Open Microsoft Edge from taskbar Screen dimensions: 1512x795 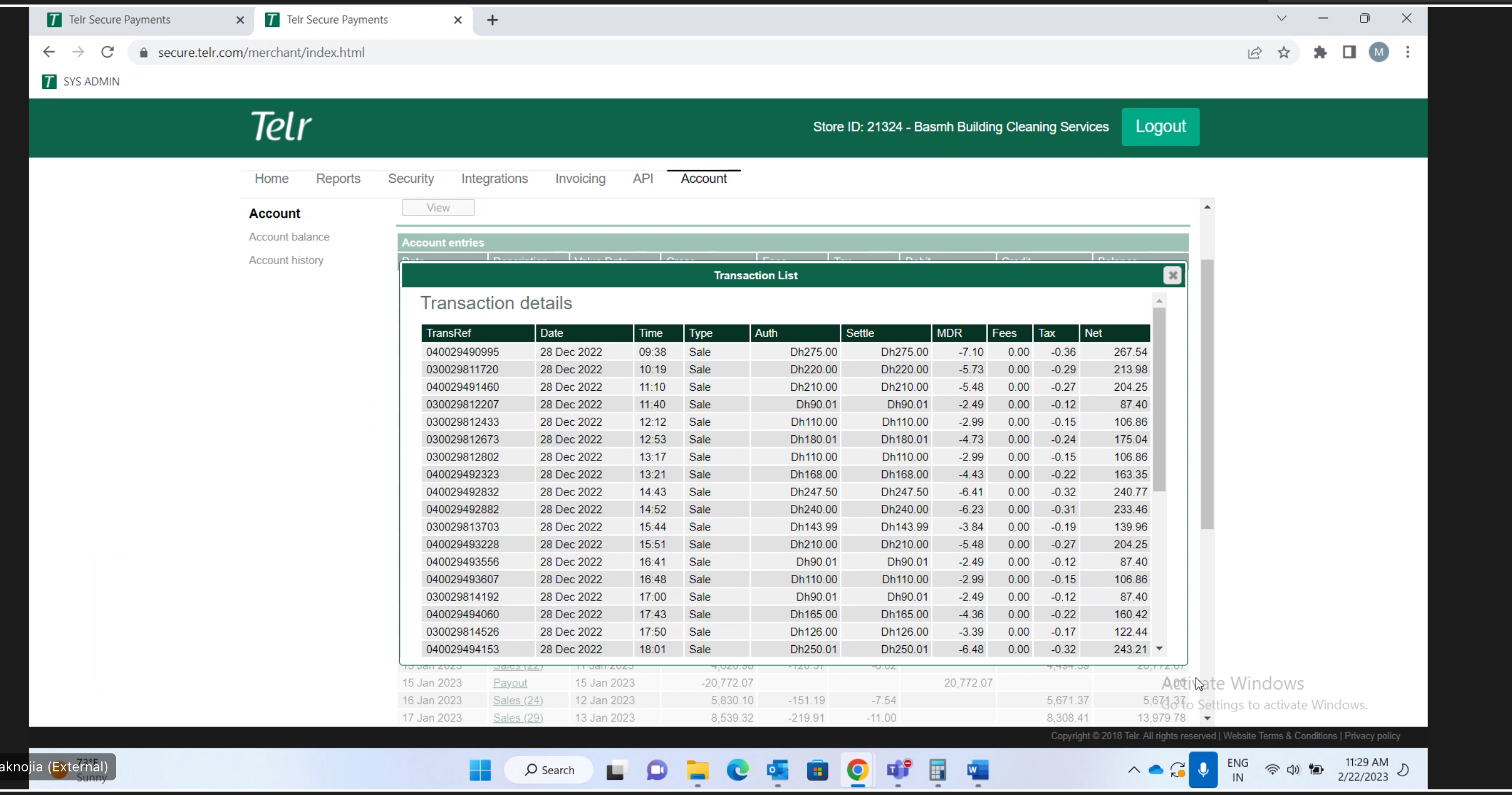(x=738, y=770)
